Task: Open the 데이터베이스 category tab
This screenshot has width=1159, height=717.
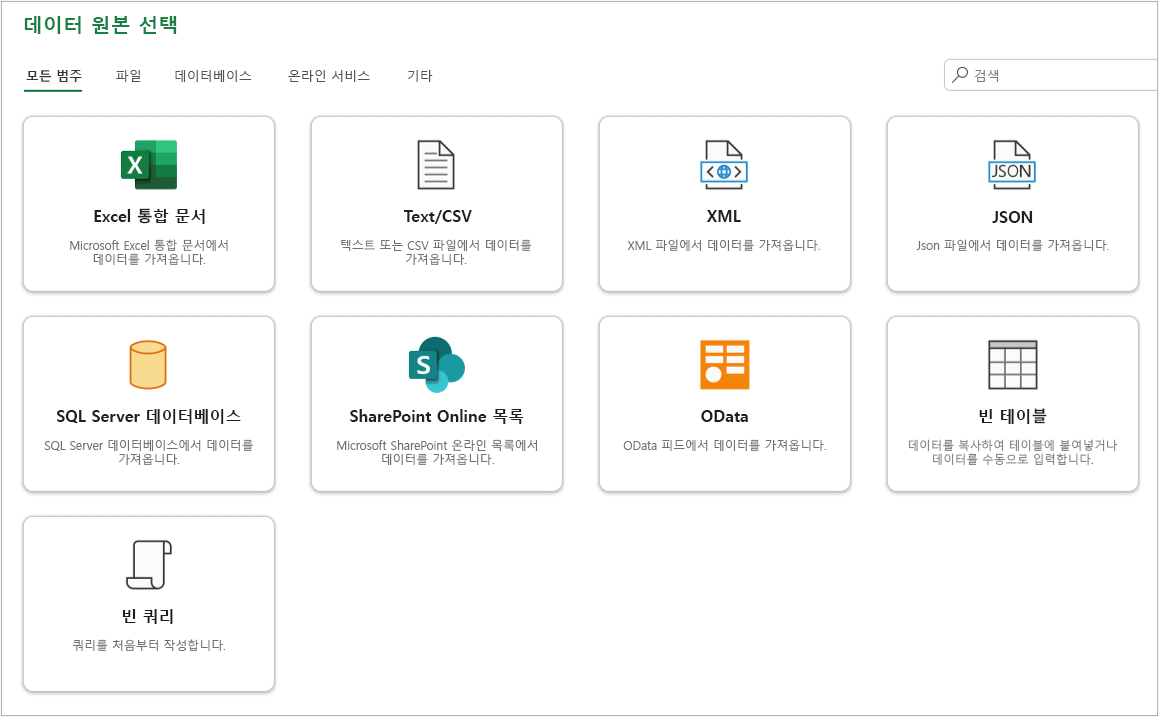Action: click(x=213, y=76)
